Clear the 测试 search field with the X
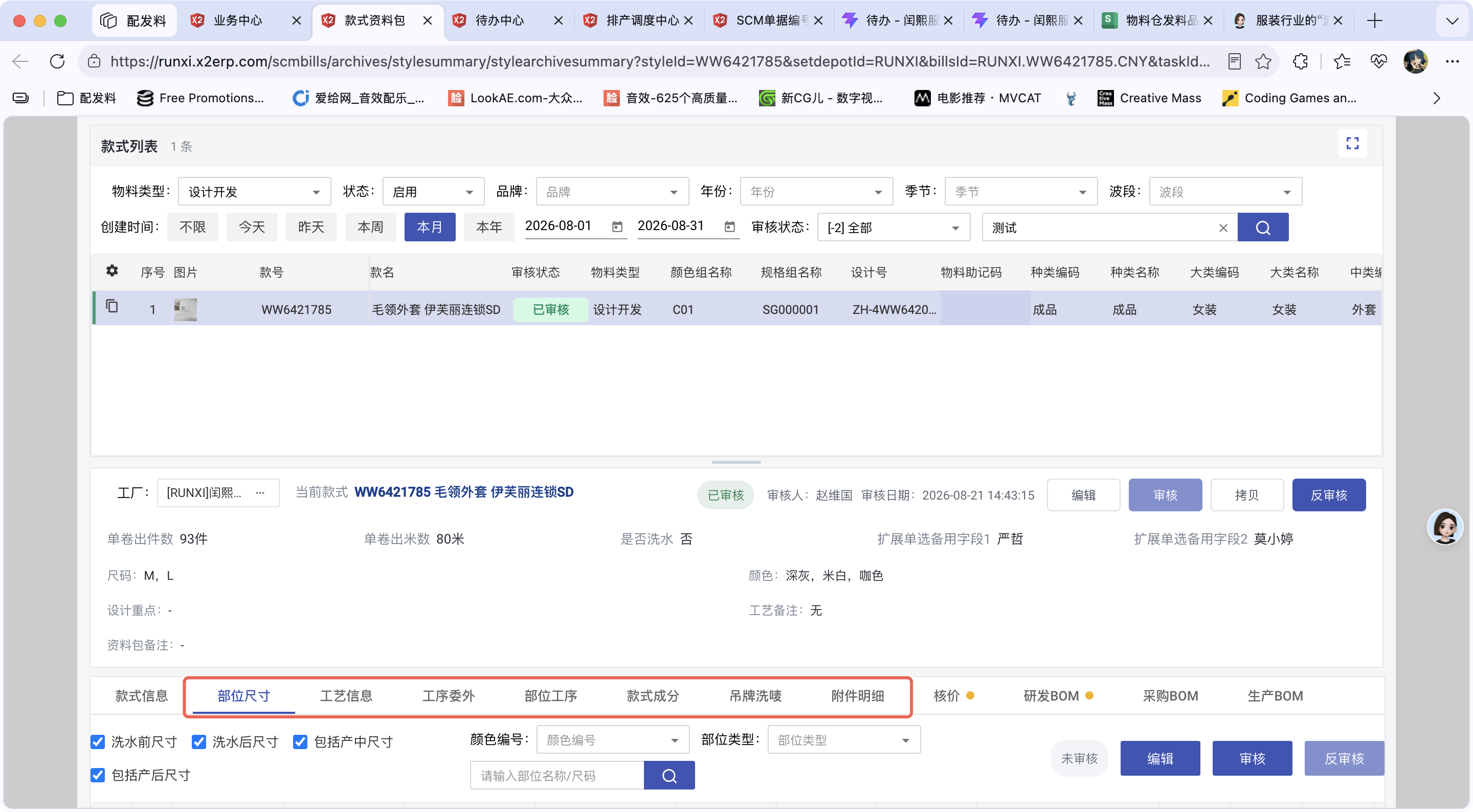The width and height of the screenshot is (1473, 812). click(x=1223, y=228)
